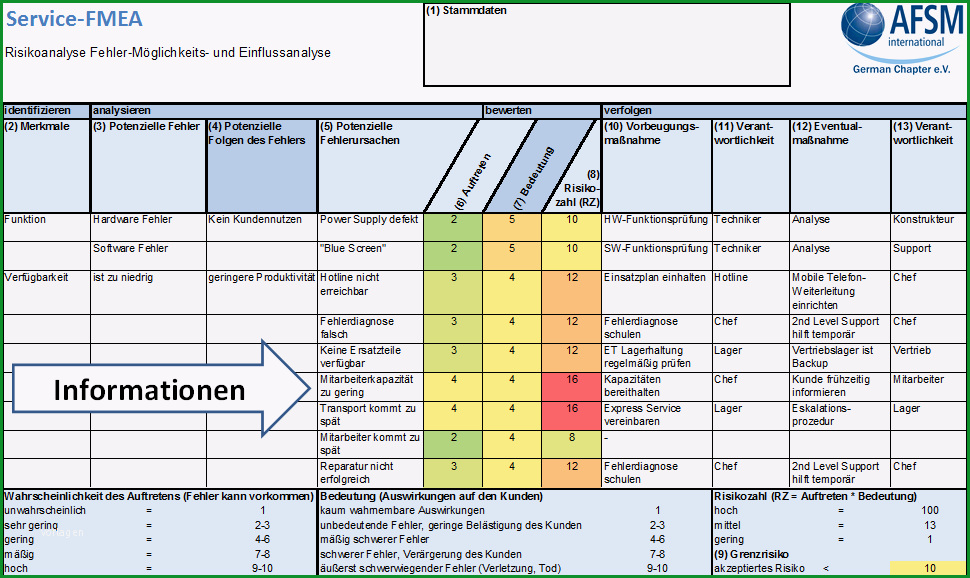Viewport: 970px width, 578px height.
Task: Select the Mitarbeiterkapazität zu gering cell
Action: [x=371, y=387]
